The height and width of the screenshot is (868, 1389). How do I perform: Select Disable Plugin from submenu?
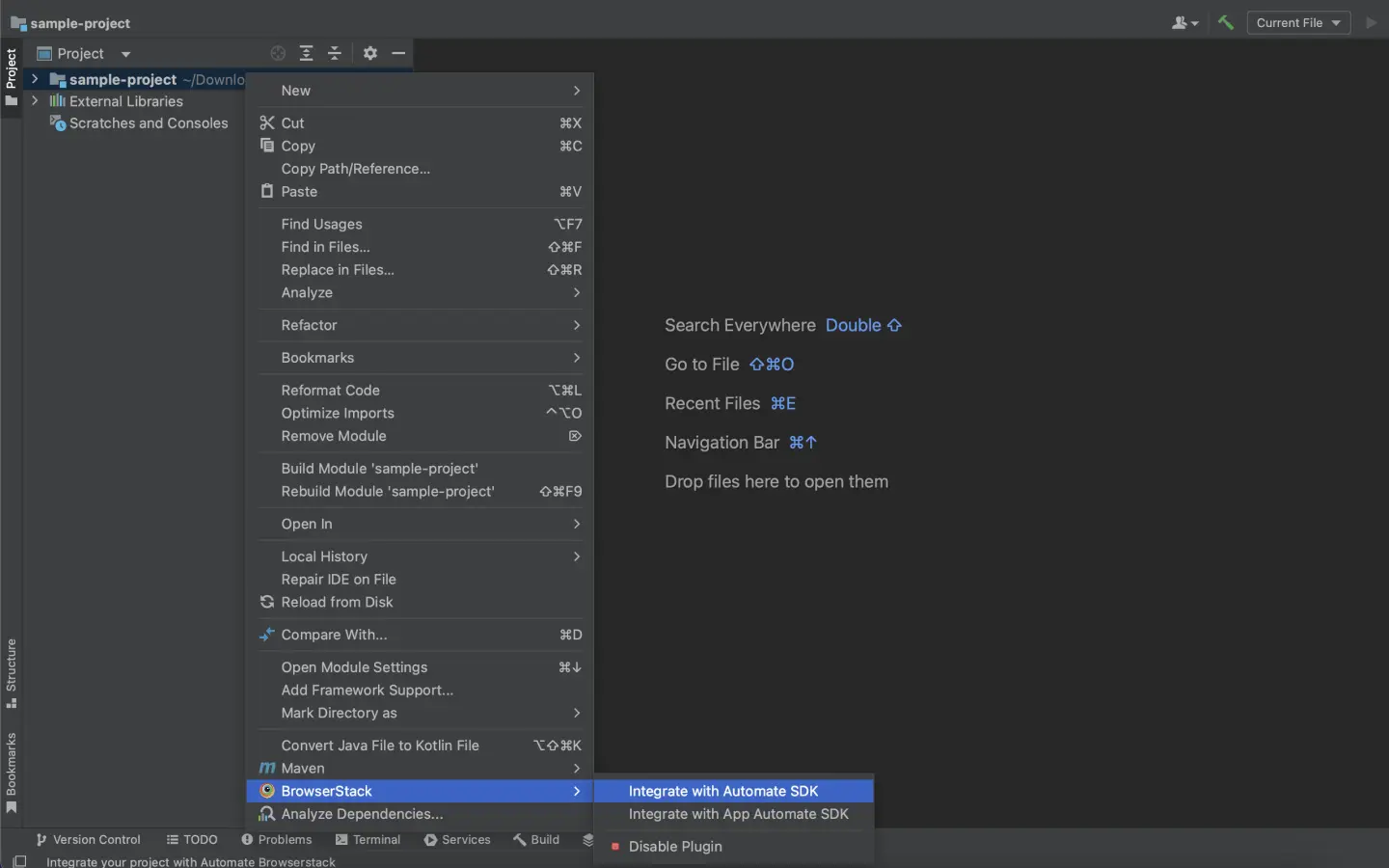[675, 847]
